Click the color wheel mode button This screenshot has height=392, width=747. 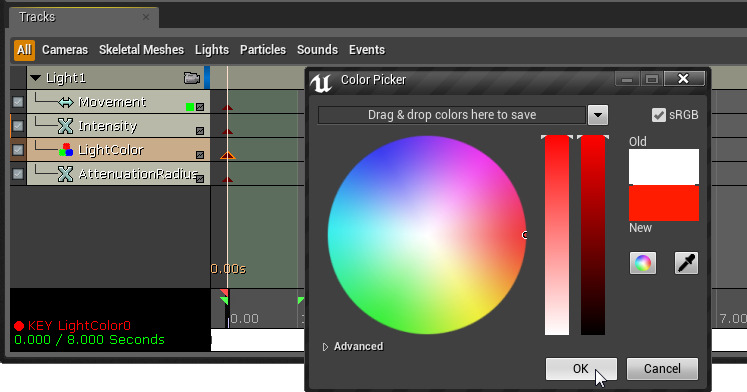(x=643, y=263)
